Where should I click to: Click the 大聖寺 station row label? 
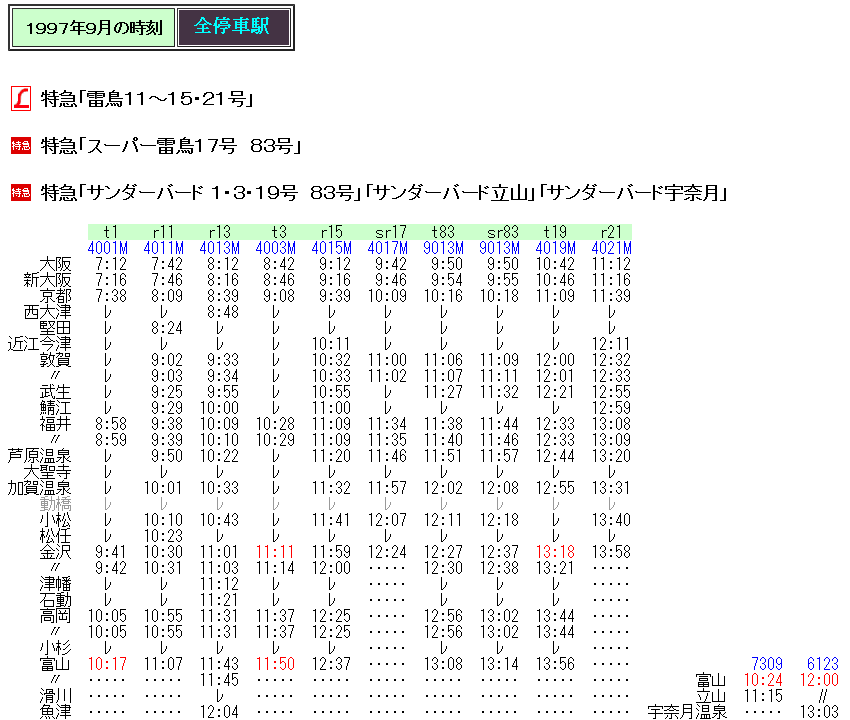tap(47, 472)
